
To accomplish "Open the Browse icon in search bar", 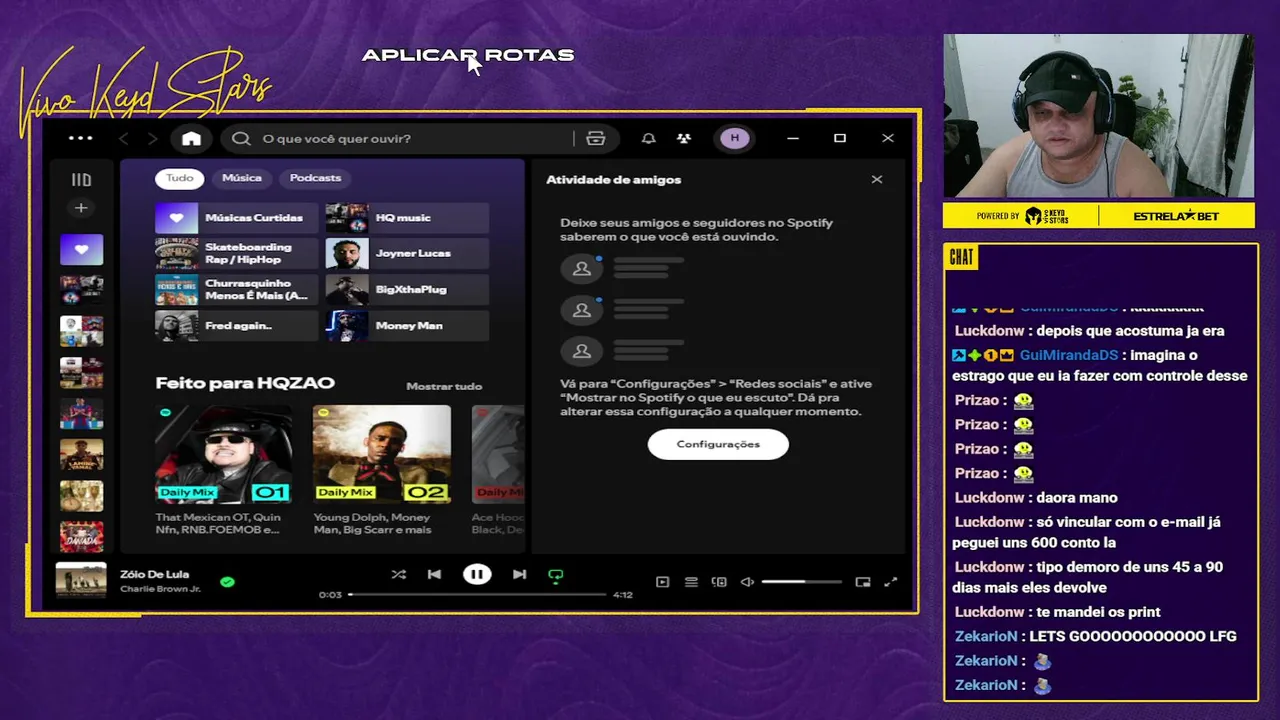I will [596, 138].
